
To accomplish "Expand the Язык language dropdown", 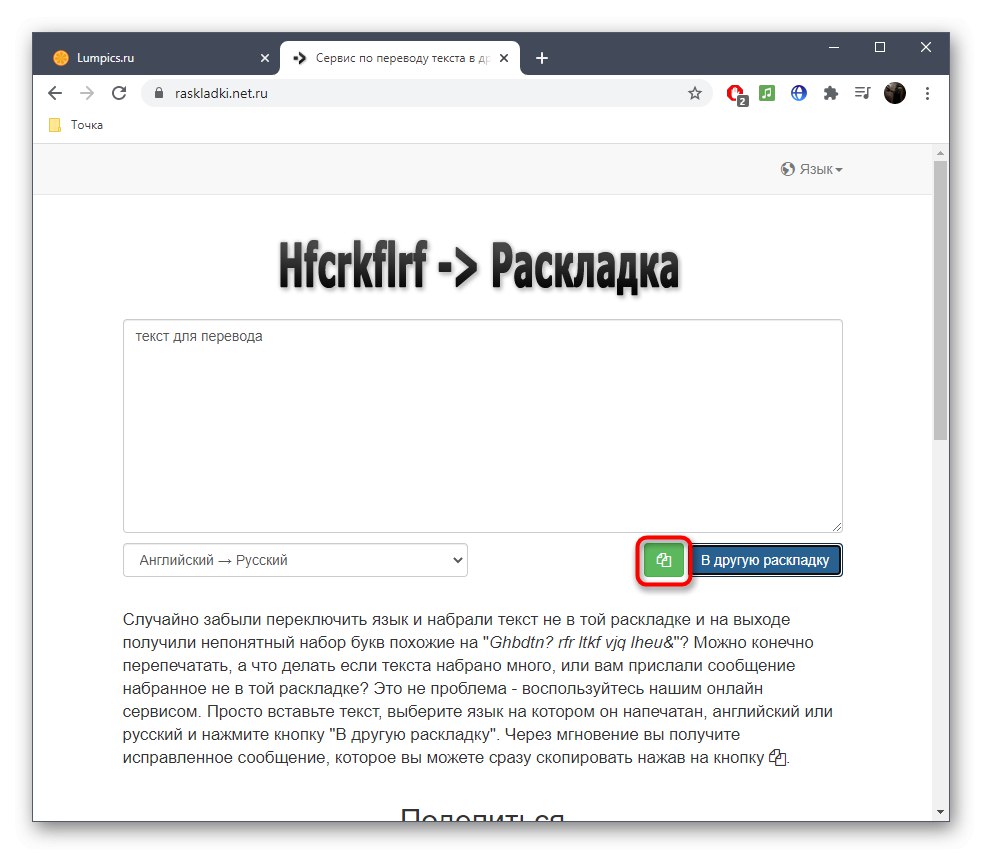I will point(812,169).
